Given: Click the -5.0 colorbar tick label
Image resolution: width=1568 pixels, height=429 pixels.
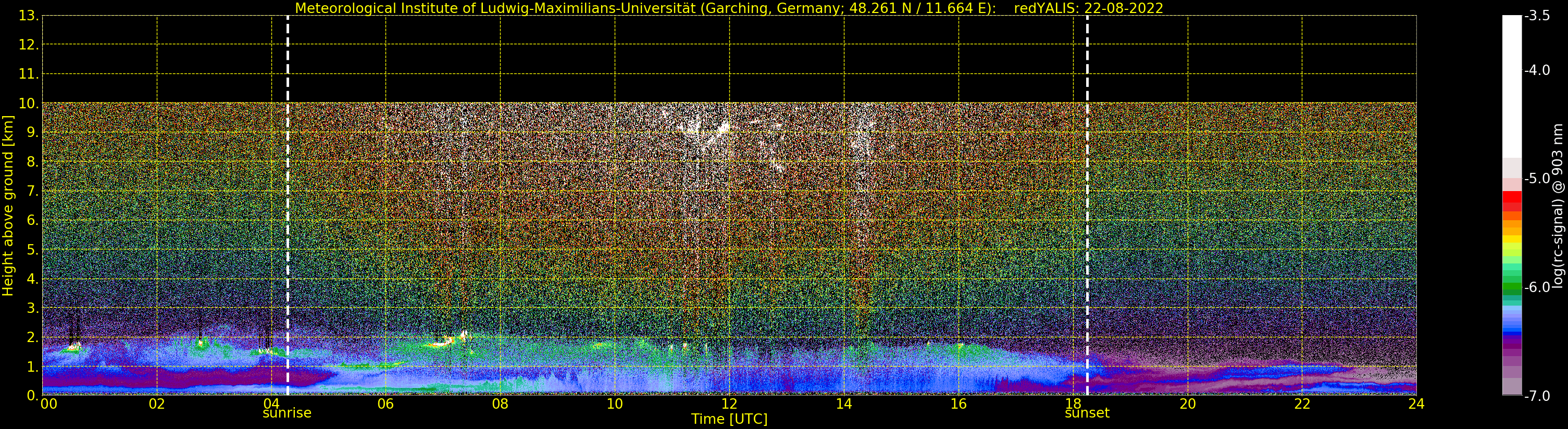Looking at the screenshot, I should 1537,178.
